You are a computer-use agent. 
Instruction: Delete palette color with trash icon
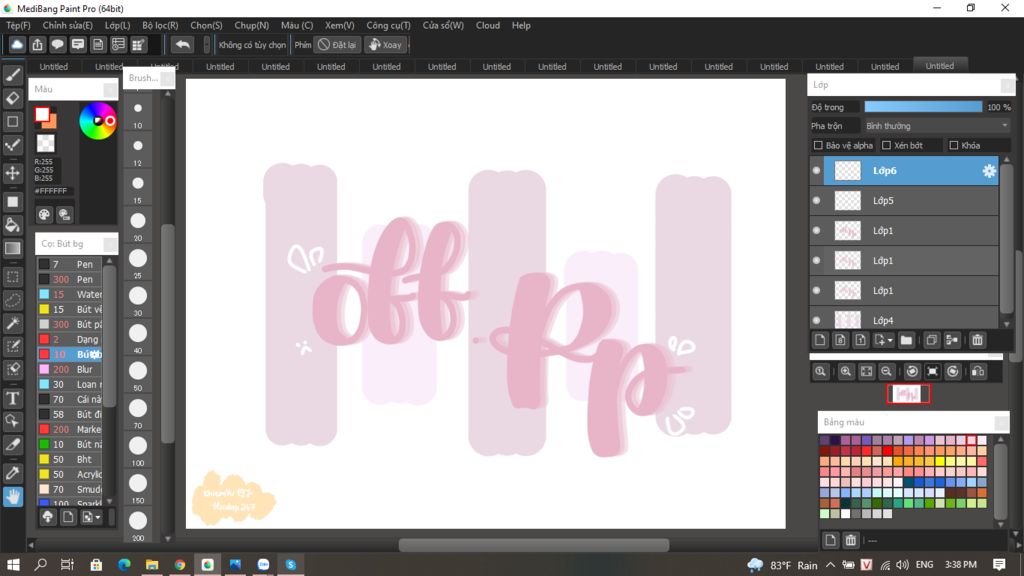click(850, 540)
